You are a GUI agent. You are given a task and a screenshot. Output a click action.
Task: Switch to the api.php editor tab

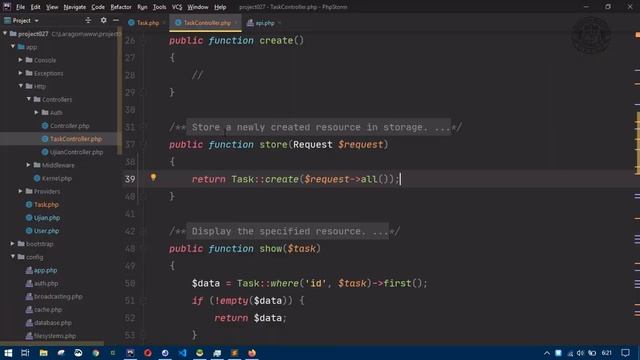(264, 23)
